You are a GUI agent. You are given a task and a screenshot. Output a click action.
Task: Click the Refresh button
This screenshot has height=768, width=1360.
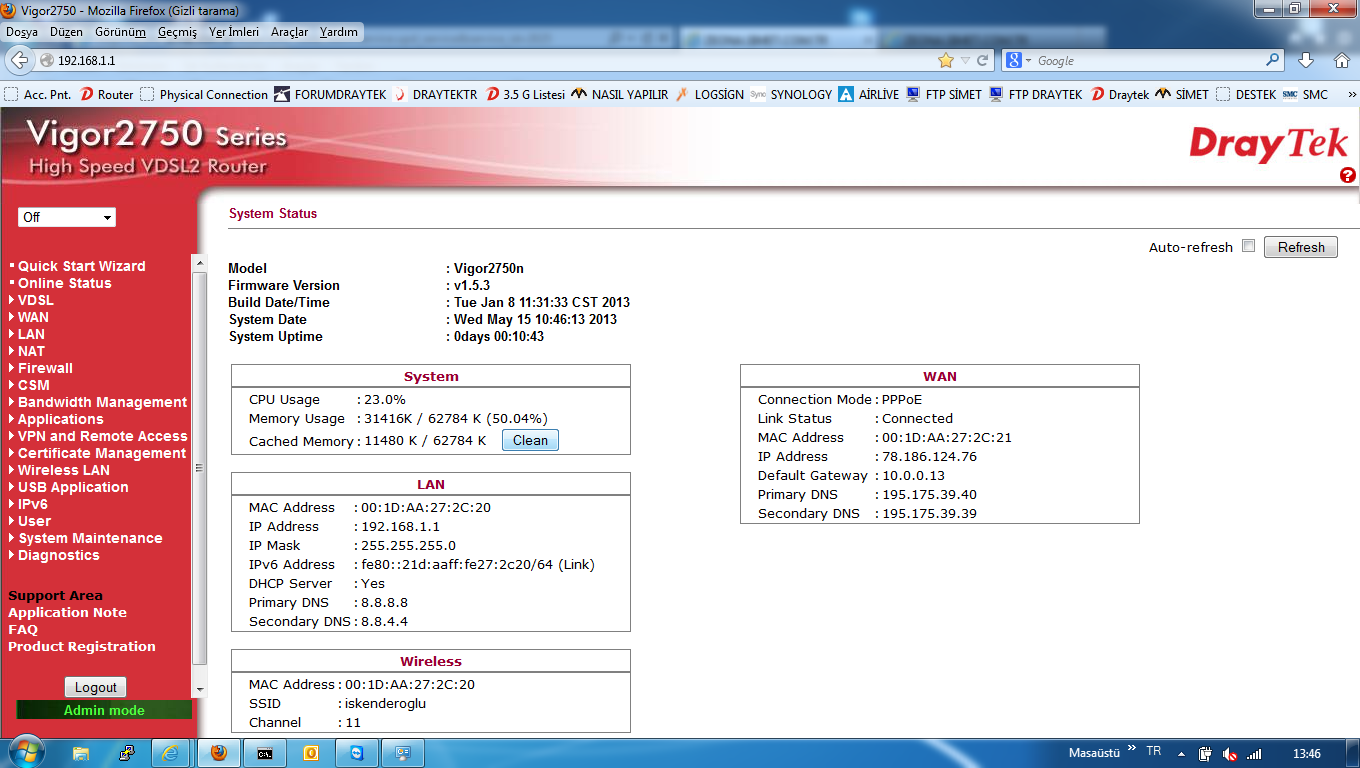1300,247
